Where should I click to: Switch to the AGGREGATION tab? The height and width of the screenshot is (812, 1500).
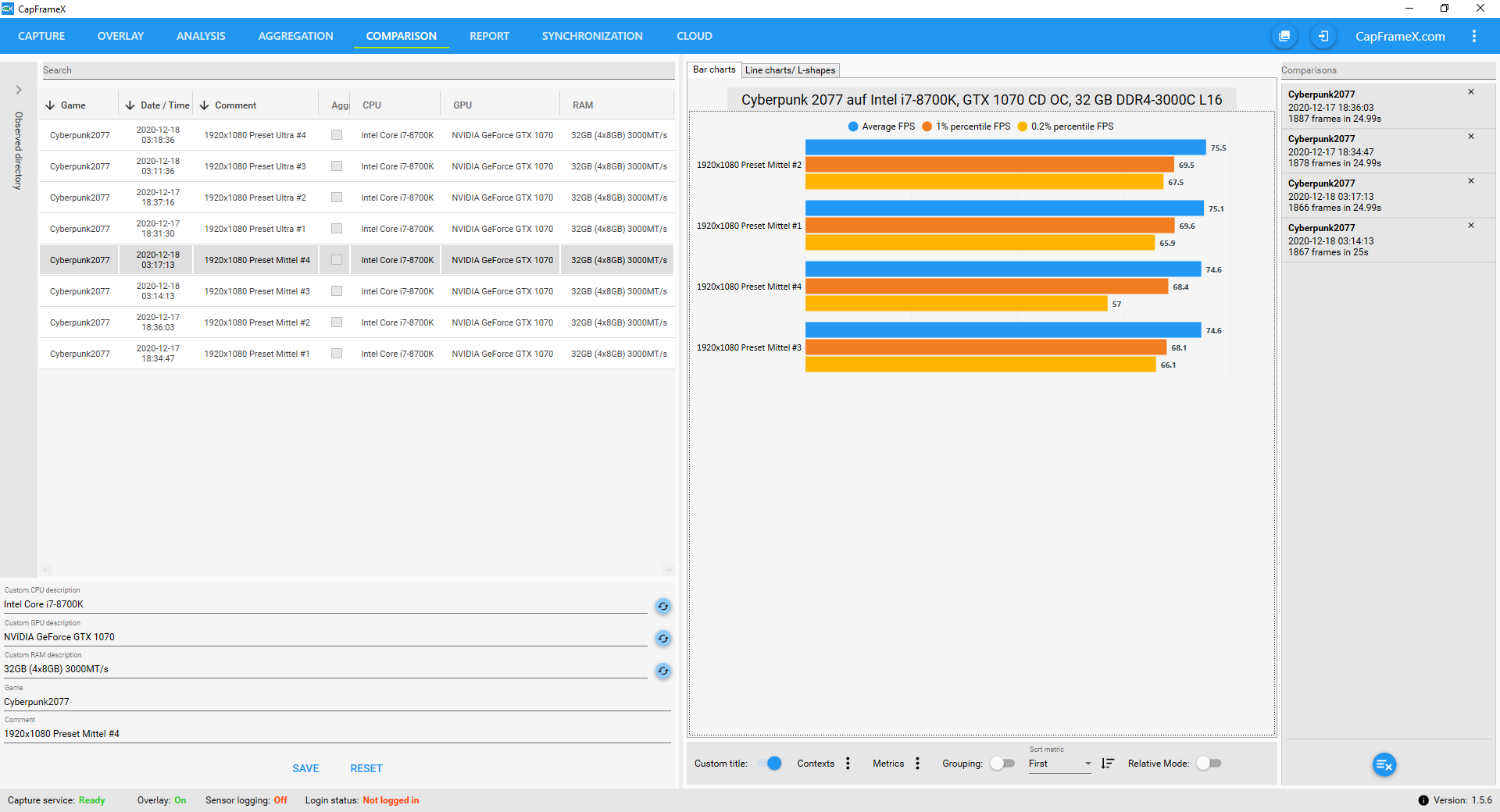[x=295, y=36]
